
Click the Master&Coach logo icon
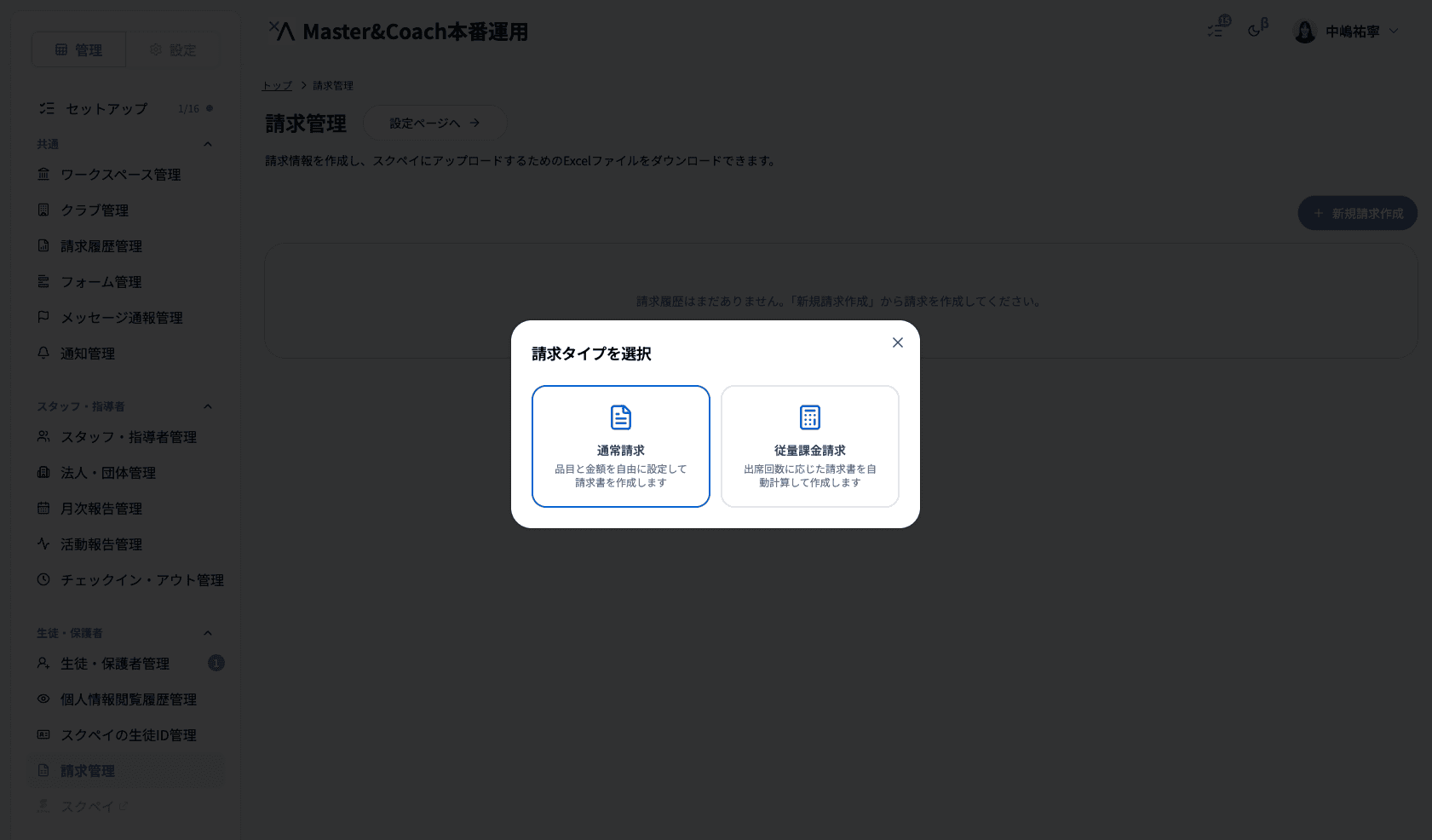tap(282, 31)
